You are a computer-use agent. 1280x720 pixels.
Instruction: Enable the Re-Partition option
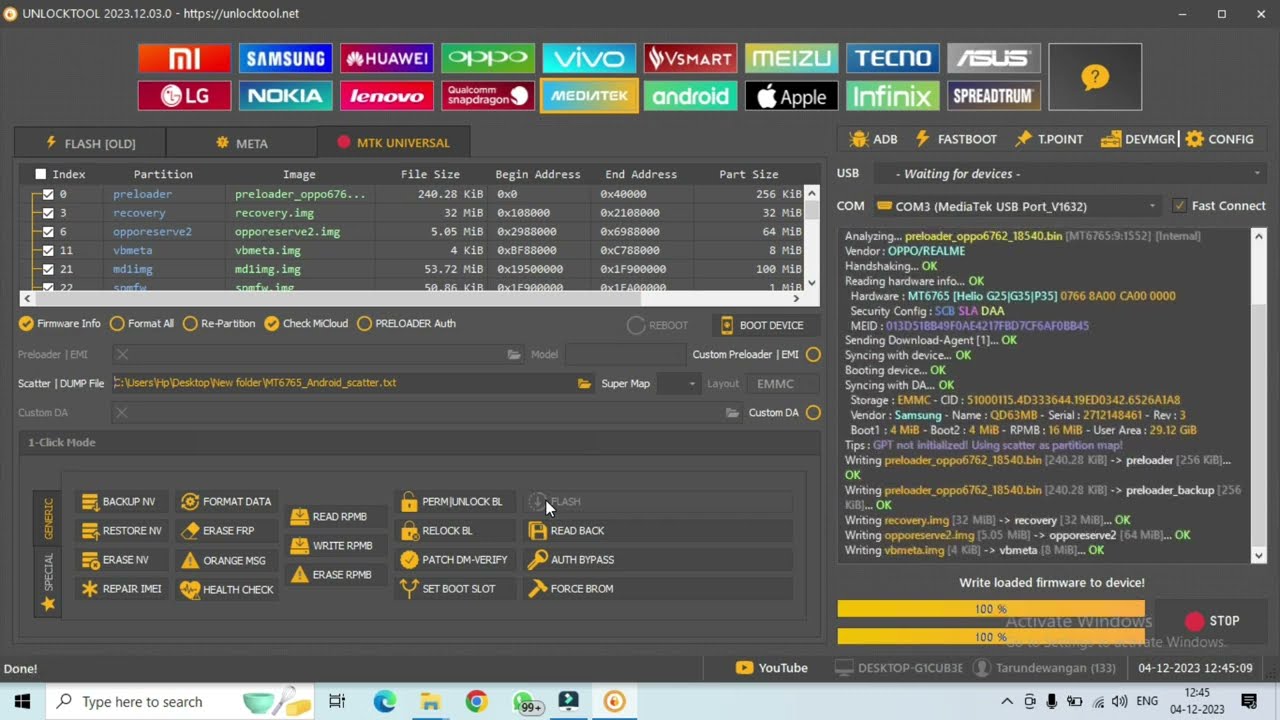[x=218, y=324]
